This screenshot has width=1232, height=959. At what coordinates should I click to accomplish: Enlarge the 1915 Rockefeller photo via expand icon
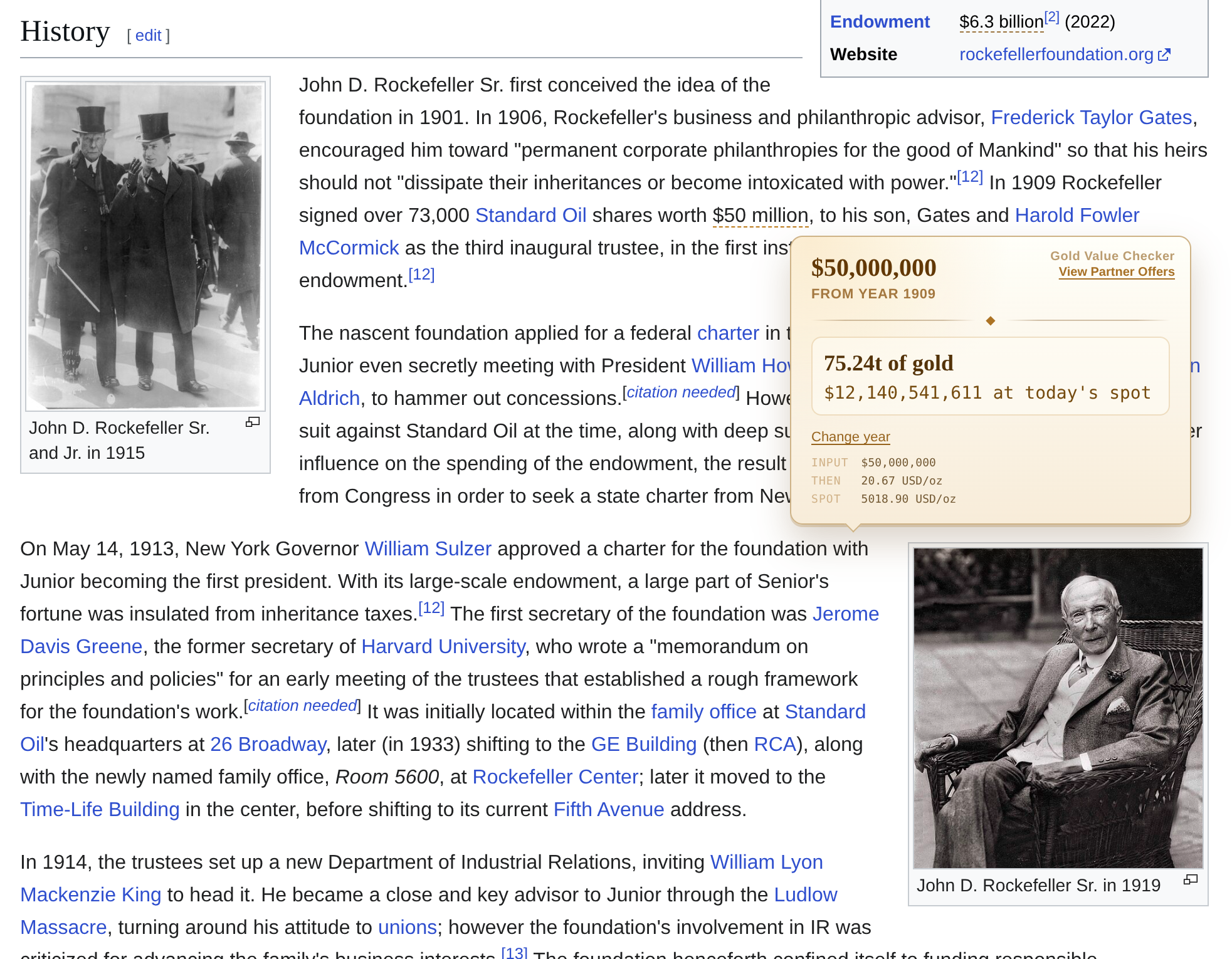(253, 422)
